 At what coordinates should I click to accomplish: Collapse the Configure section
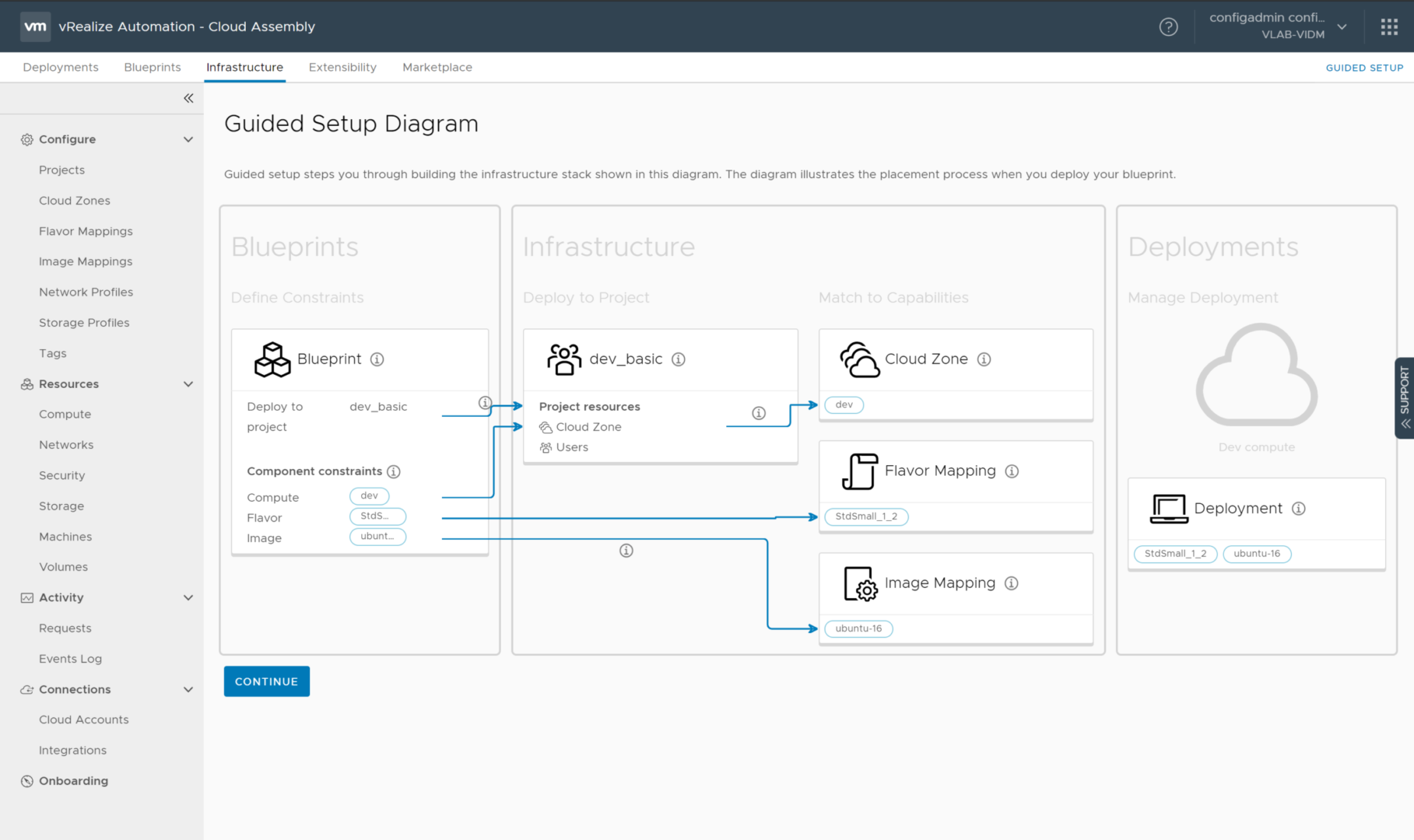coord(188,140)
